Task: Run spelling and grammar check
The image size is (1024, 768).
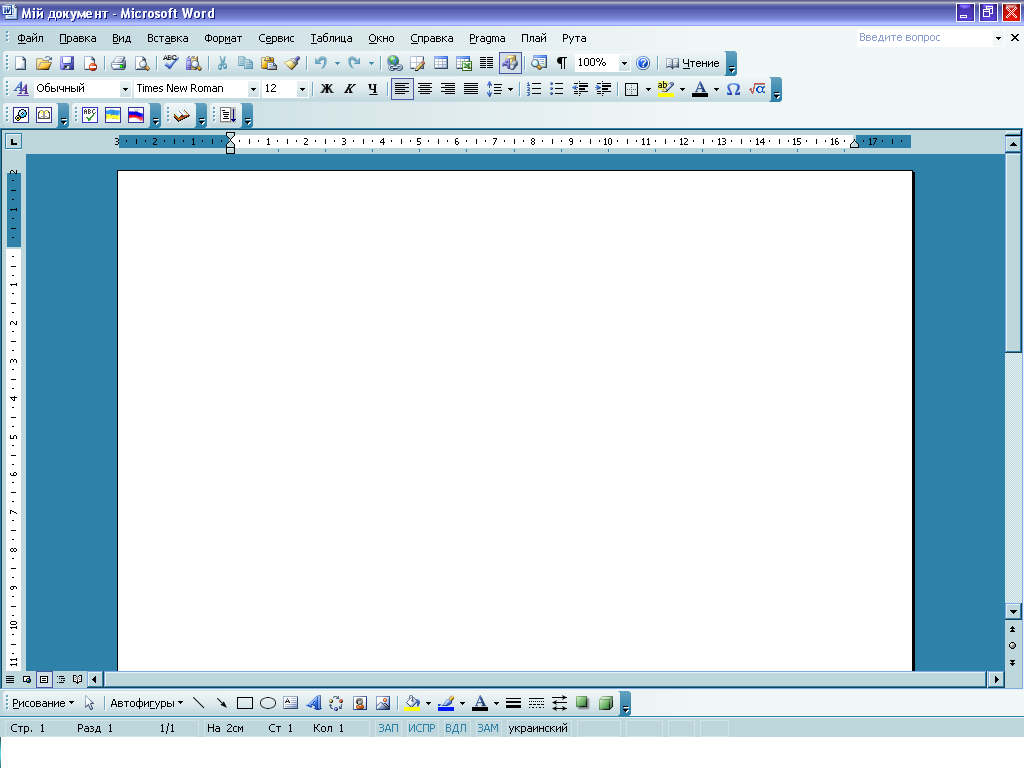Action: click(x=170, y=63)
